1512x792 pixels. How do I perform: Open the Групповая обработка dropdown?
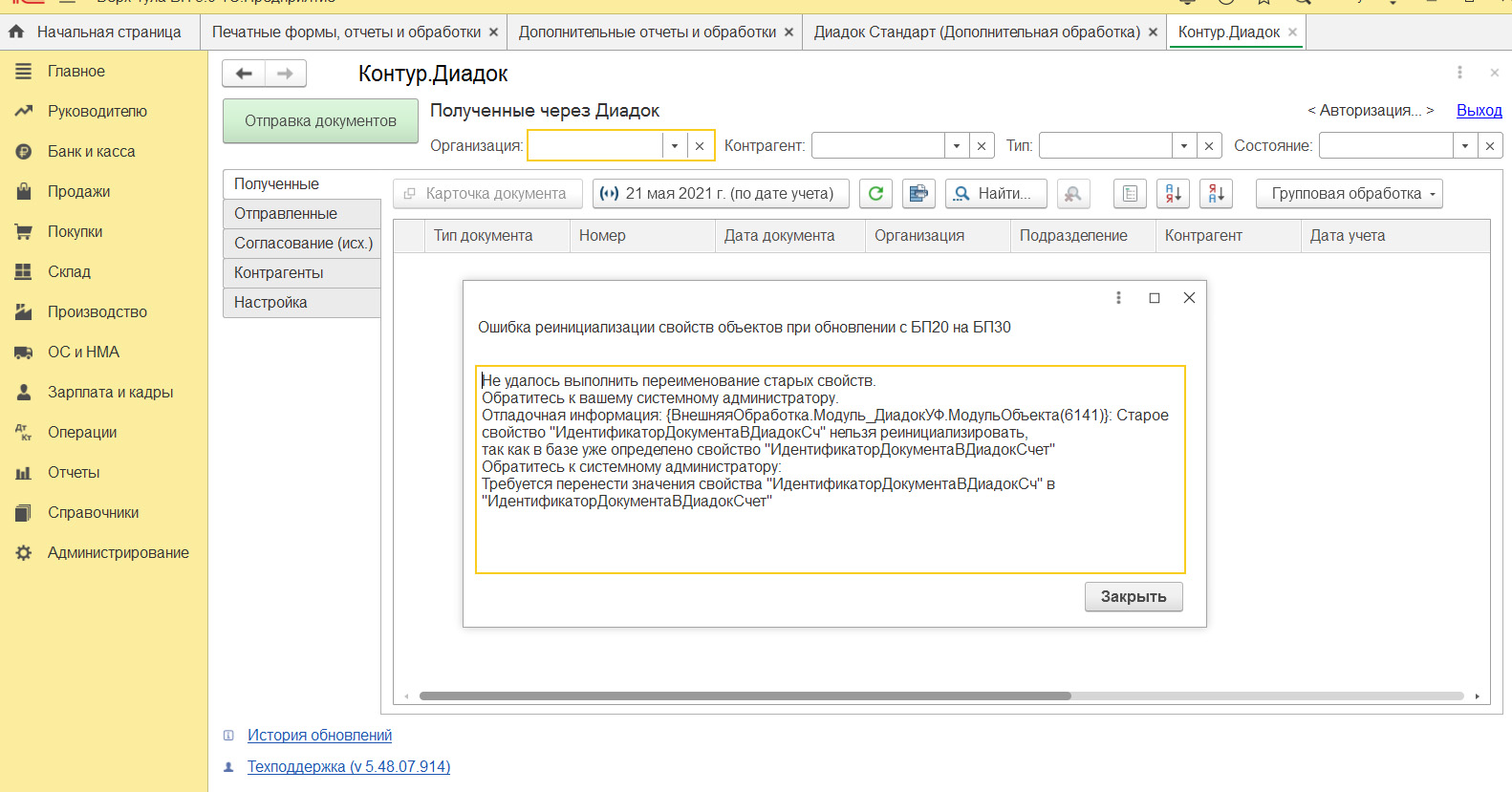click(1349, 194)
